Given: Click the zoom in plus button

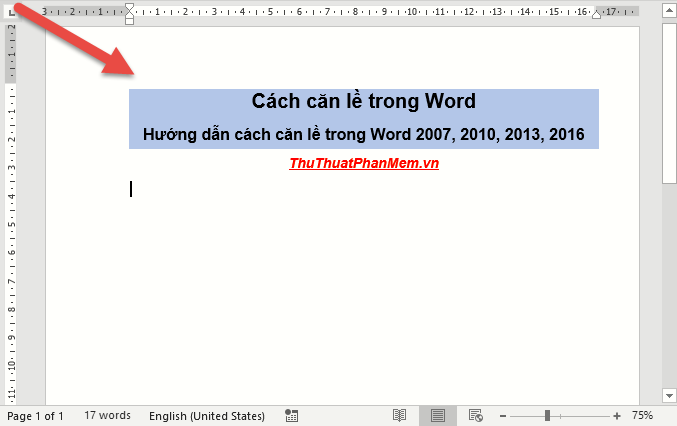Looking at the screenshot, I should click(x=617, y=416).
